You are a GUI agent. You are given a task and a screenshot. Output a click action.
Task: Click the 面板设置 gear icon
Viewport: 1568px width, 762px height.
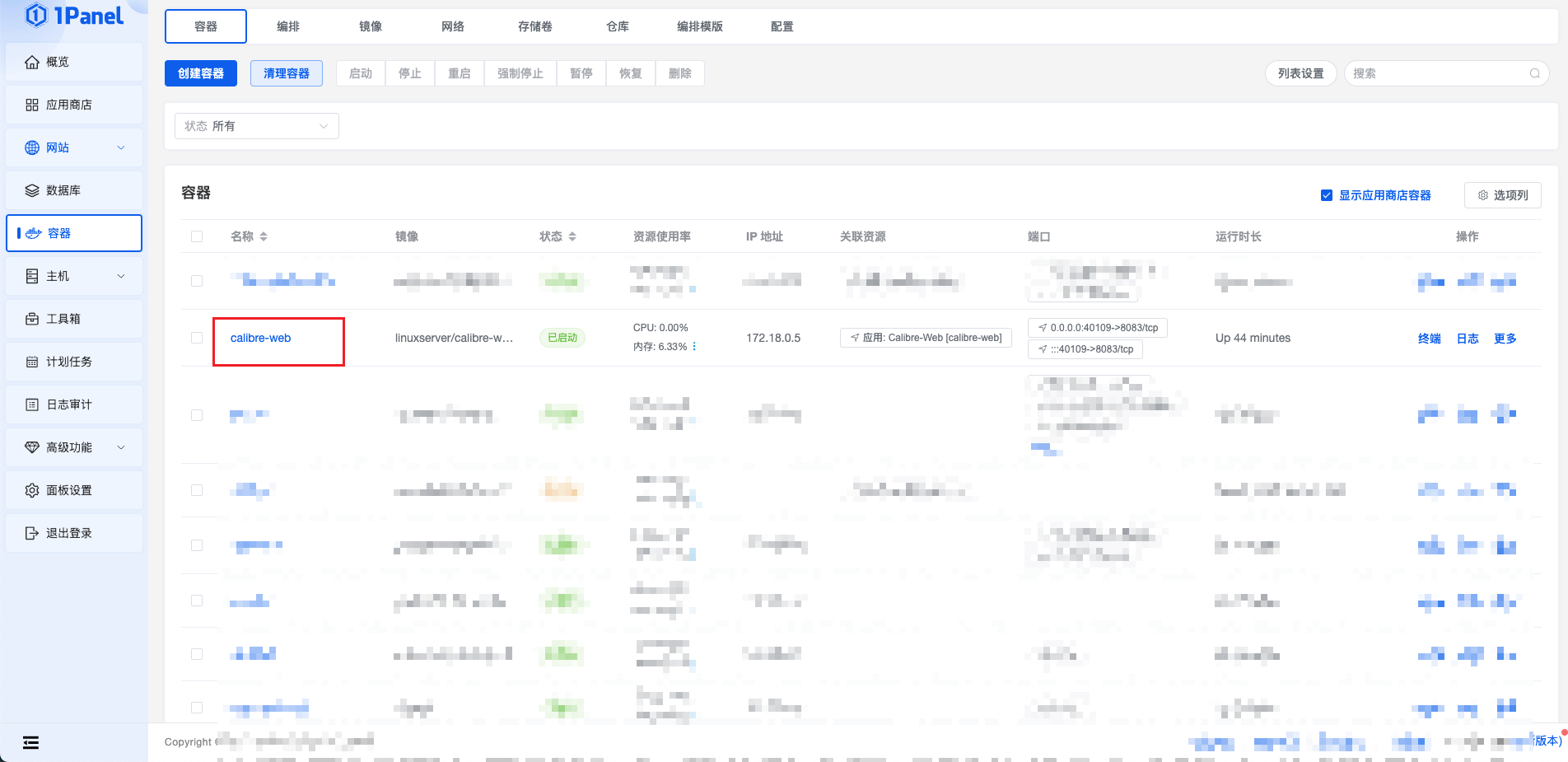[x=32, y=491]
